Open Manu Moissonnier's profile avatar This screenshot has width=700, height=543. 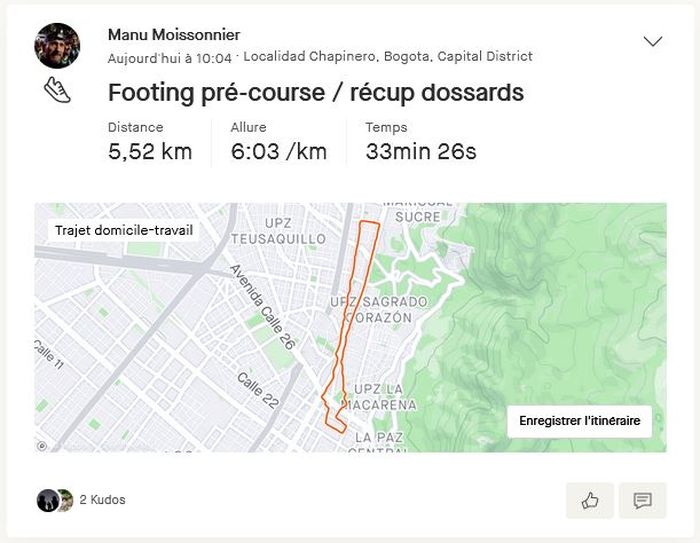pyautogui.click(x=57, y=45)
